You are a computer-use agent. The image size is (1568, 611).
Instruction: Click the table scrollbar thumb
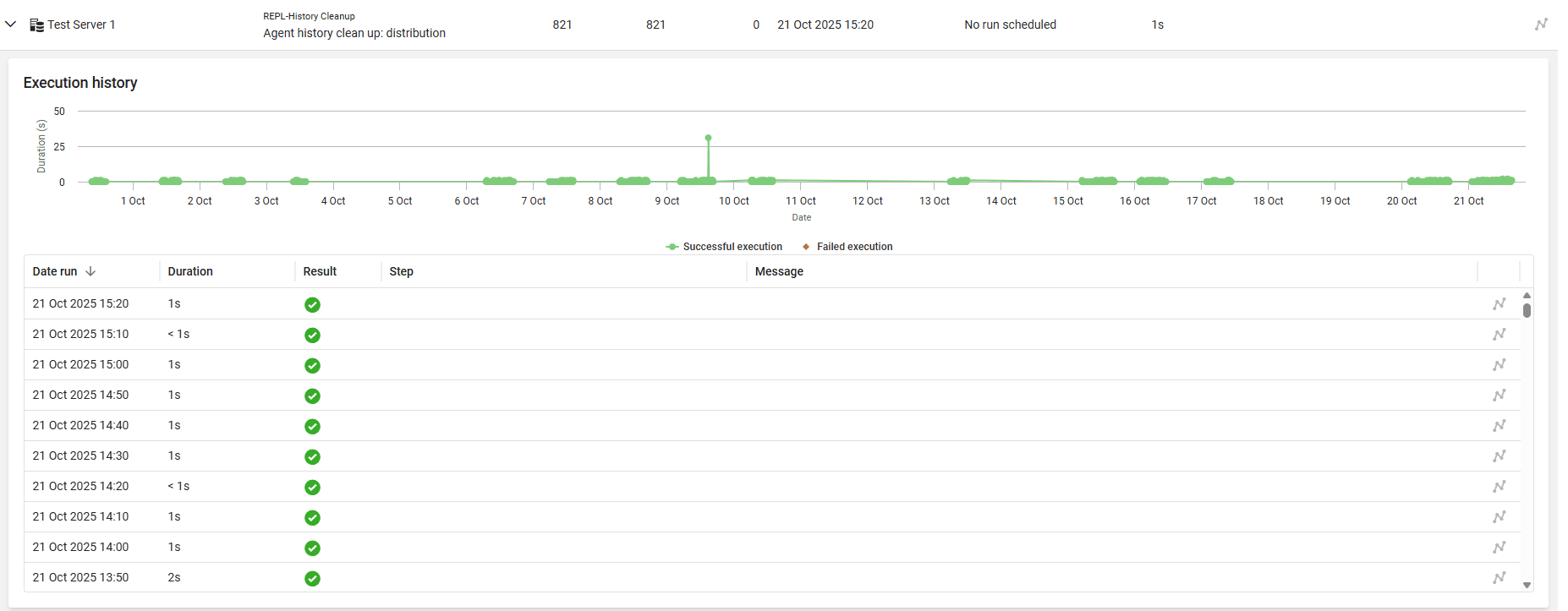[x=1527, y=310]
